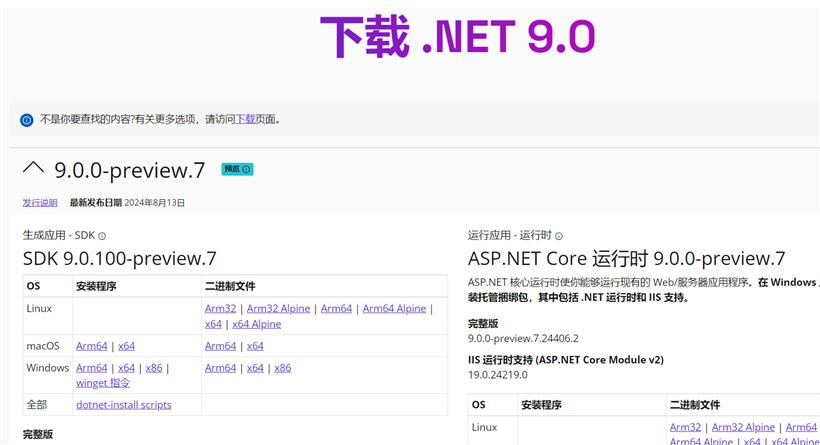The width and height of the screenshot is (820, 445).
Task: Select IIS module version 19.0.24219.0
Action: [x=498, y=375]
